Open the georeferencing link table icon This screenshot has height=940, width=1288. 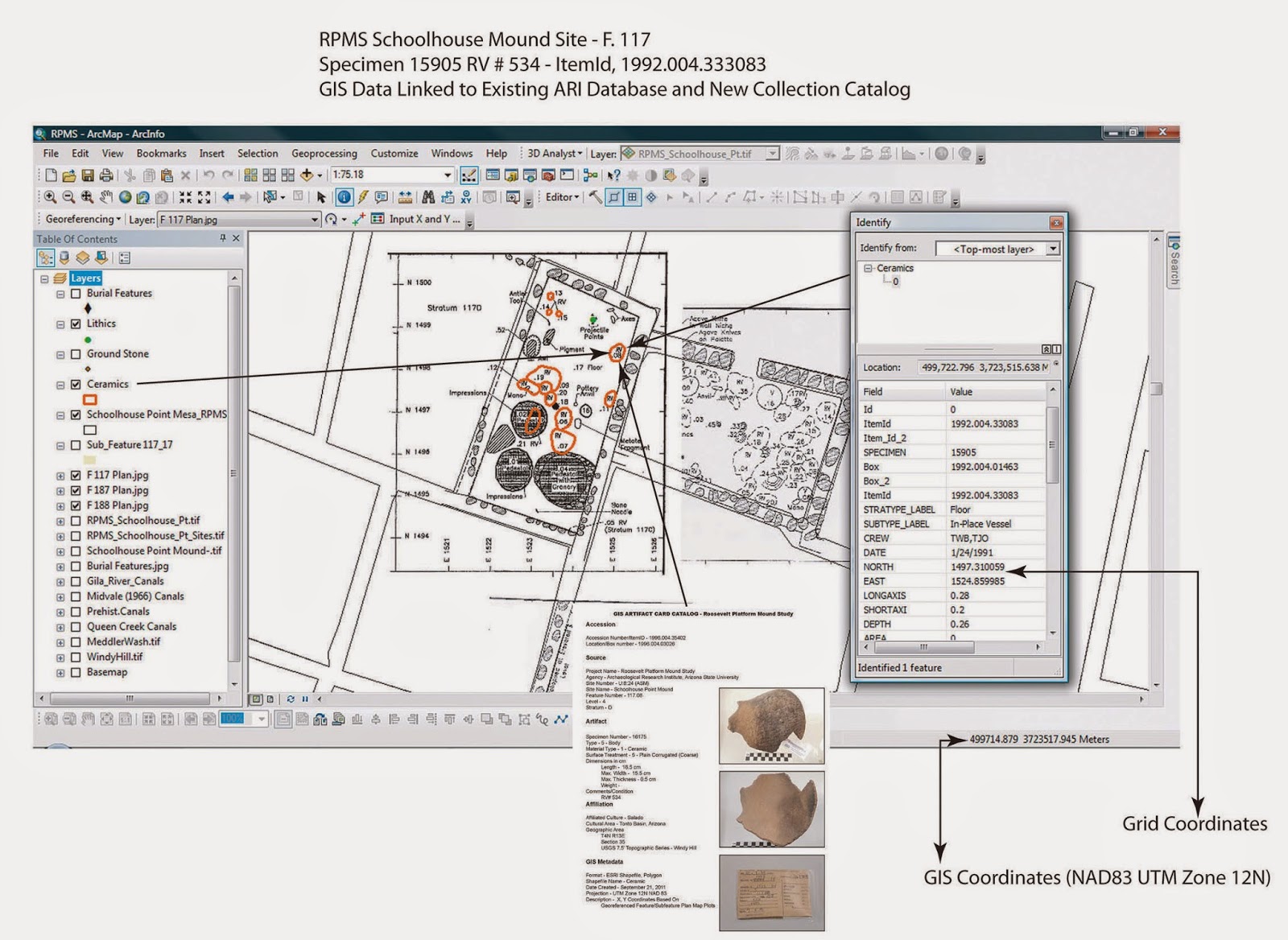click(378, 219)
